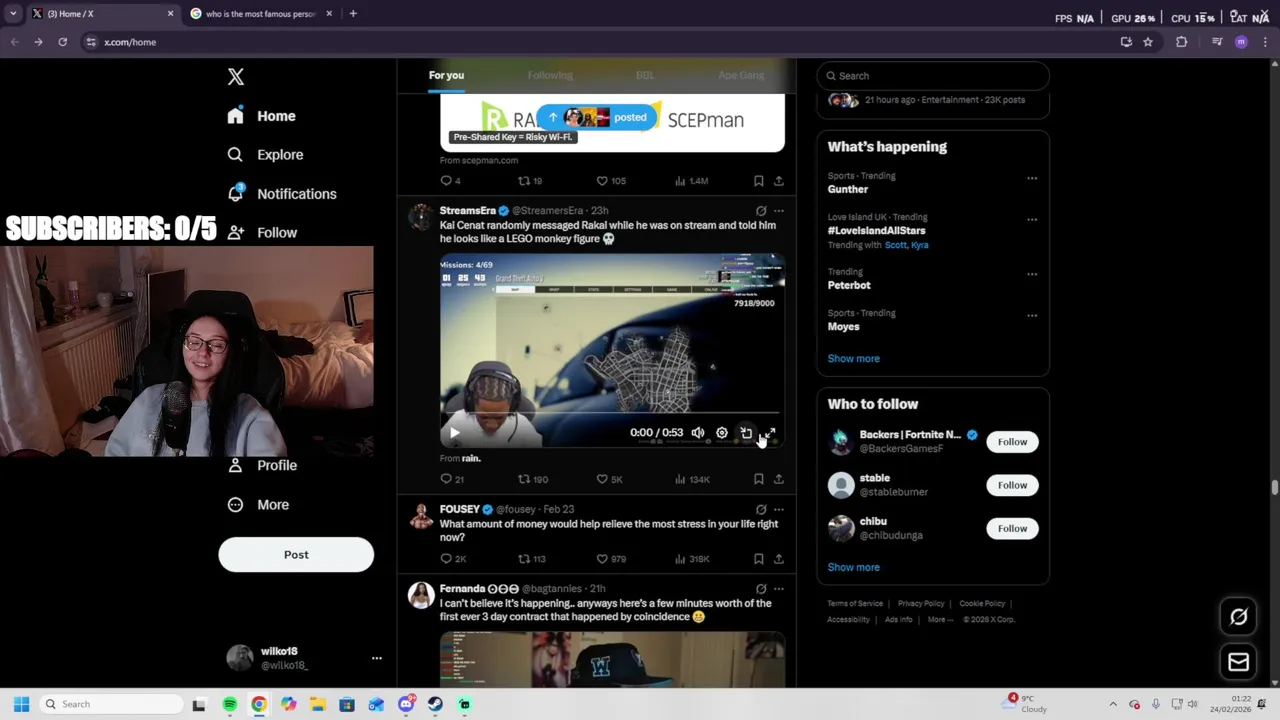Follow the chibu account
The height and width of the screenshot is (720, 1280).
coord(1012,529)
